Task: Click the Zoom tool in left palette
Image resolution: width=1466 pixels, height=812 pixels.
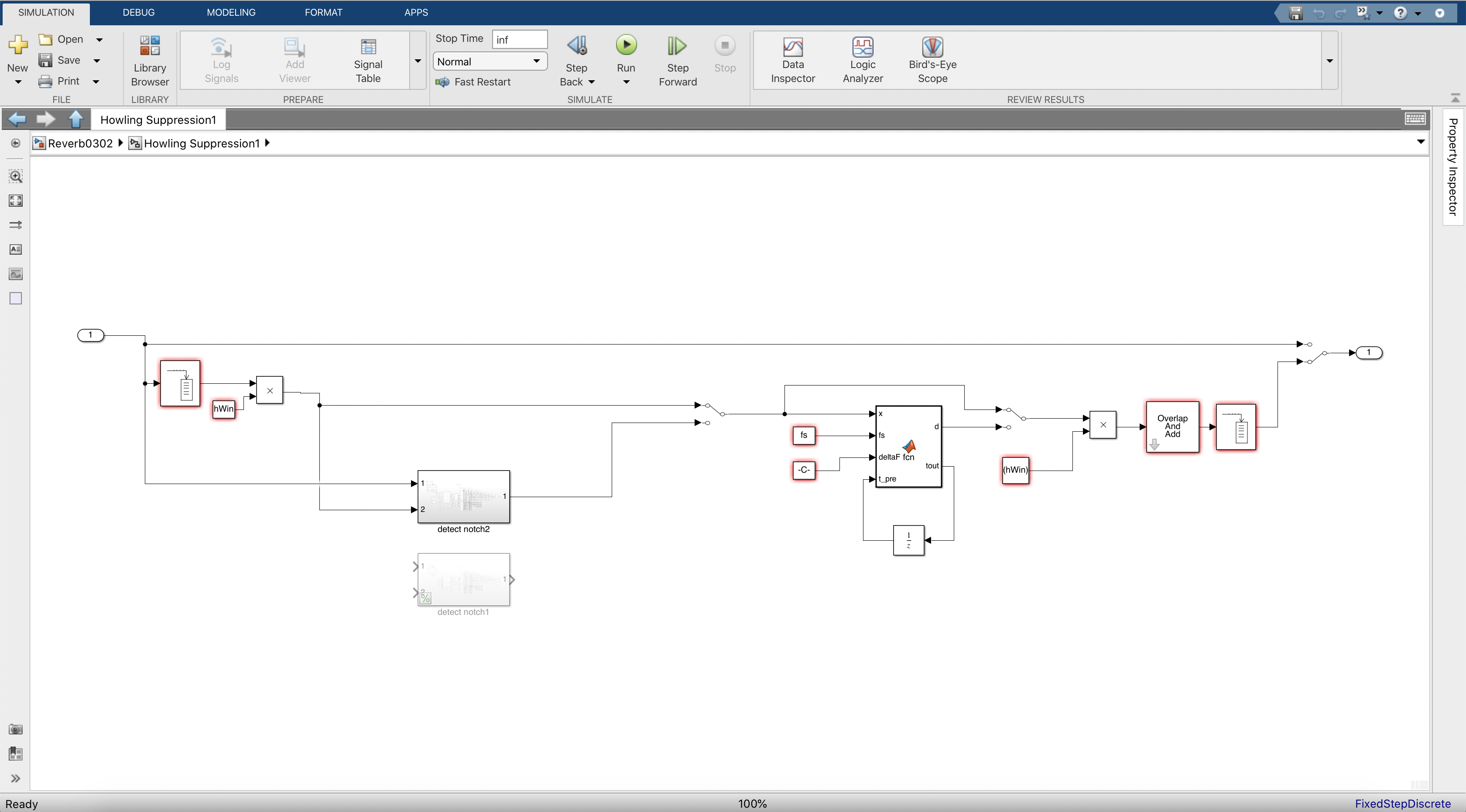Action: click(15, 176)
